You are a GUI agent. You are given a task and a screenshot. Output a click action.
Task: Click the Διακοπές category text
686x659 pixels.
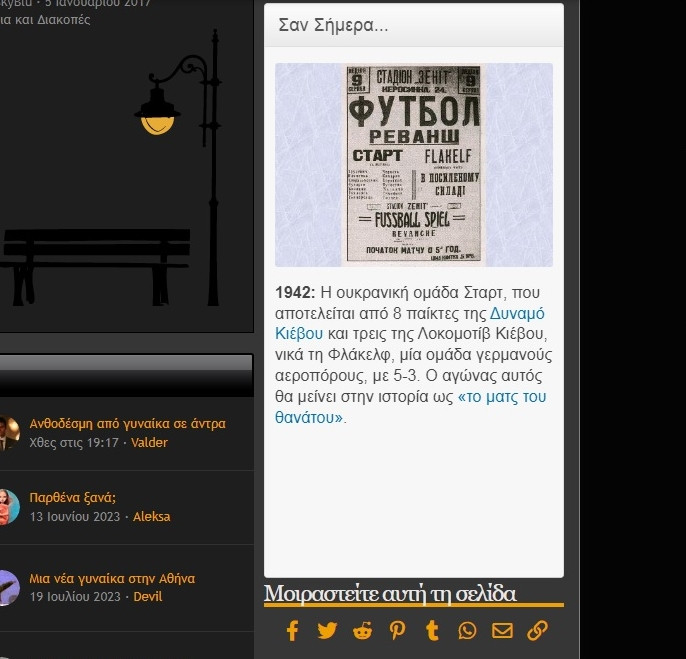pos(63,20)
